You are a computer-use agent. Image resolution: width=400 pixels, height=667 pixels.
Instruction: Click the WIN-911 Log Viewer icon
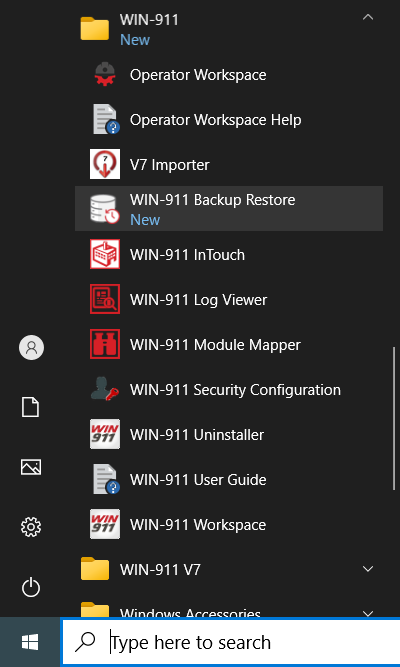click(105, 299)
